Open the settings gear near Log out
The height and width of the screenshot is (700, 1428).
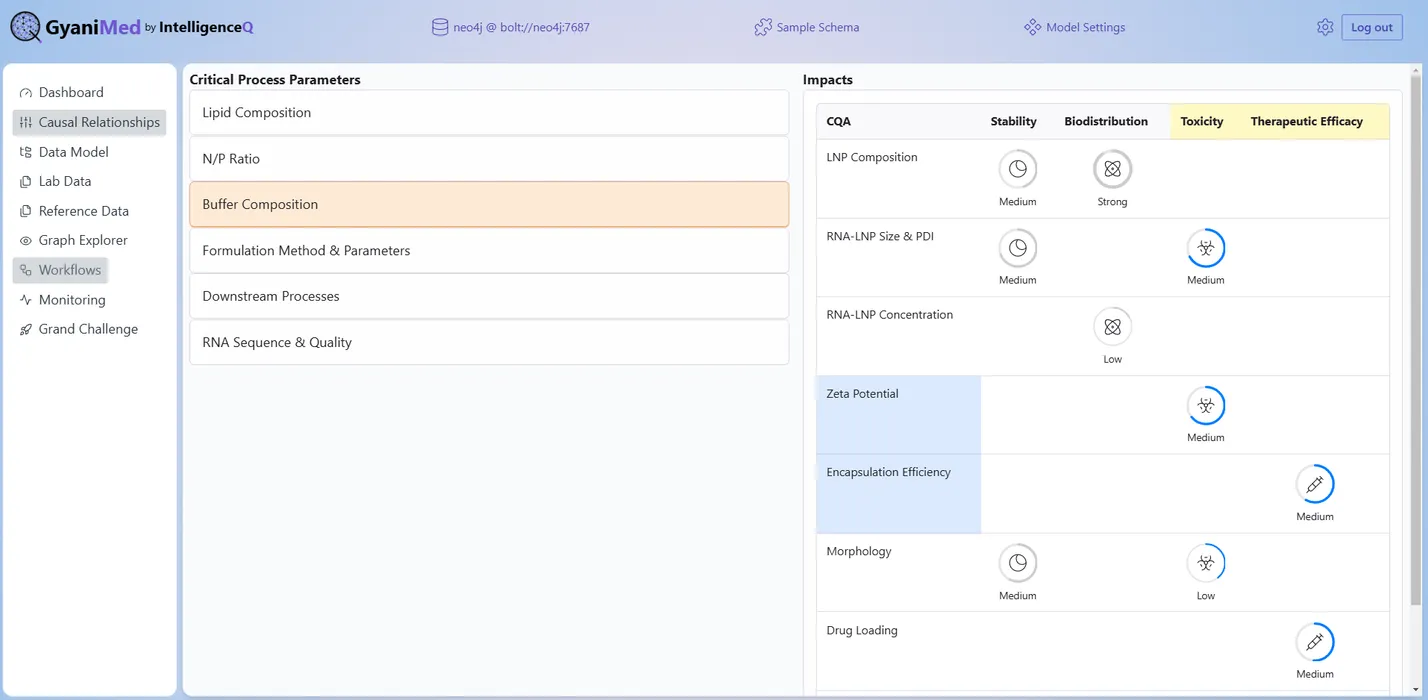pos(1325,26)
